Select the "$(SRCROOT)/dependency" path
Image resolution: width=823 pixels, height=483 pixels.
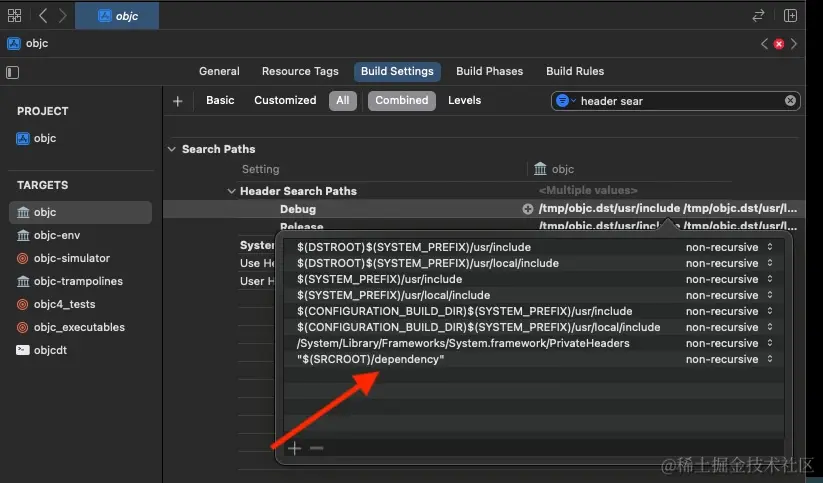(371, 360)
